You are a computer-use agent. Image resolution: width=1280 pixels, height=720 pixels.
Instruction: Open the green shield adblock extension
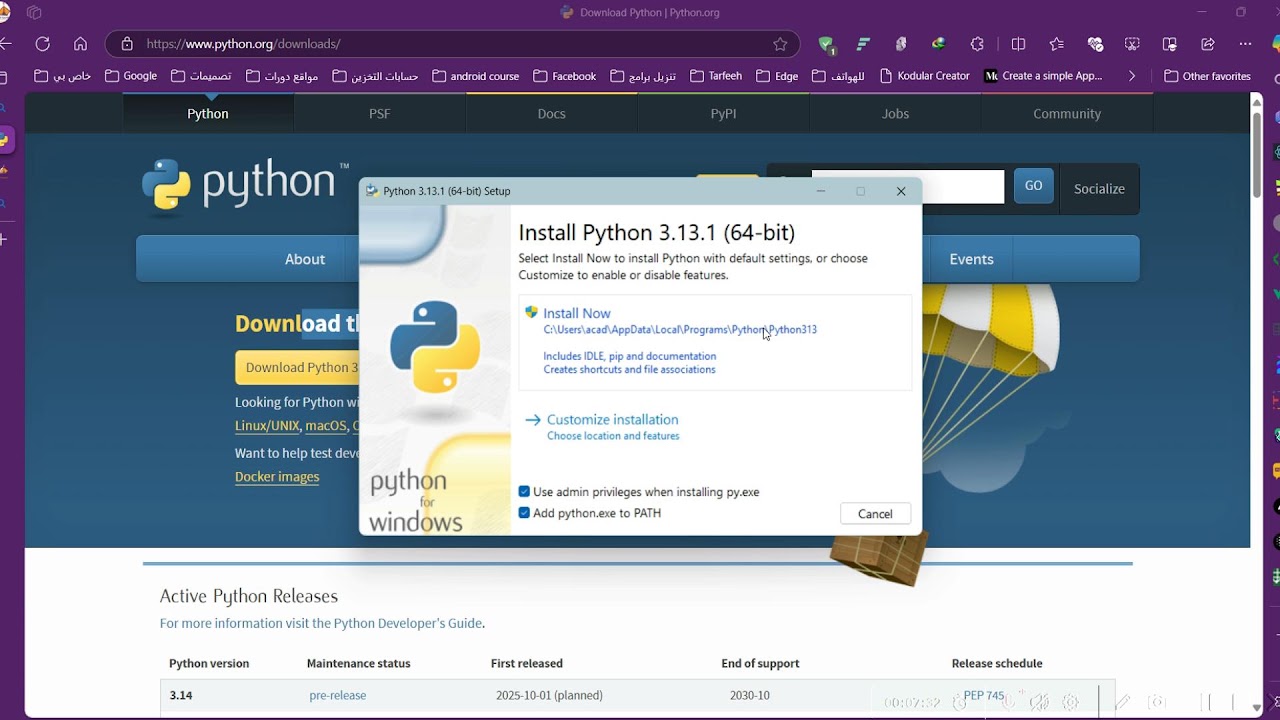(x=826, y=44)
